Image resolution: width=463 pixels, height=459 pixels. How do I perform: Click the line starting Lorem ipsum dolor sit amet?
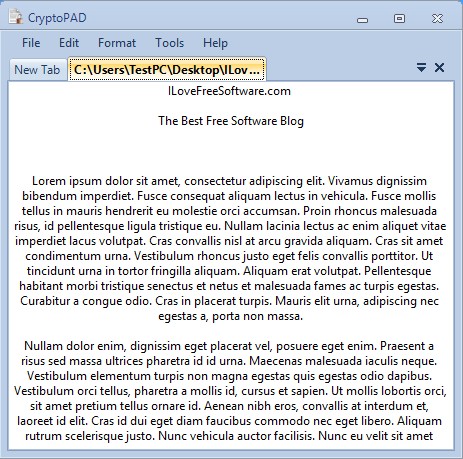(229, 181)
